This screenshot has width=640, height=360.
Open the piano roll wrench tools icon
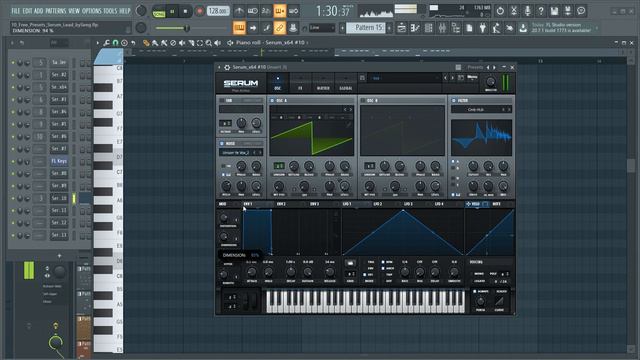(107, 42)
